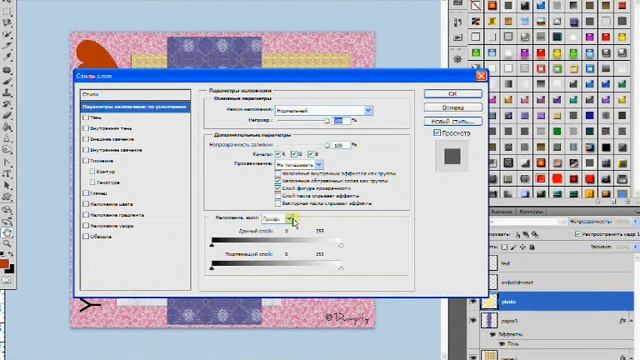Select the Rectangular Marquee tool
640x360 pixels.
click(7, 12)
